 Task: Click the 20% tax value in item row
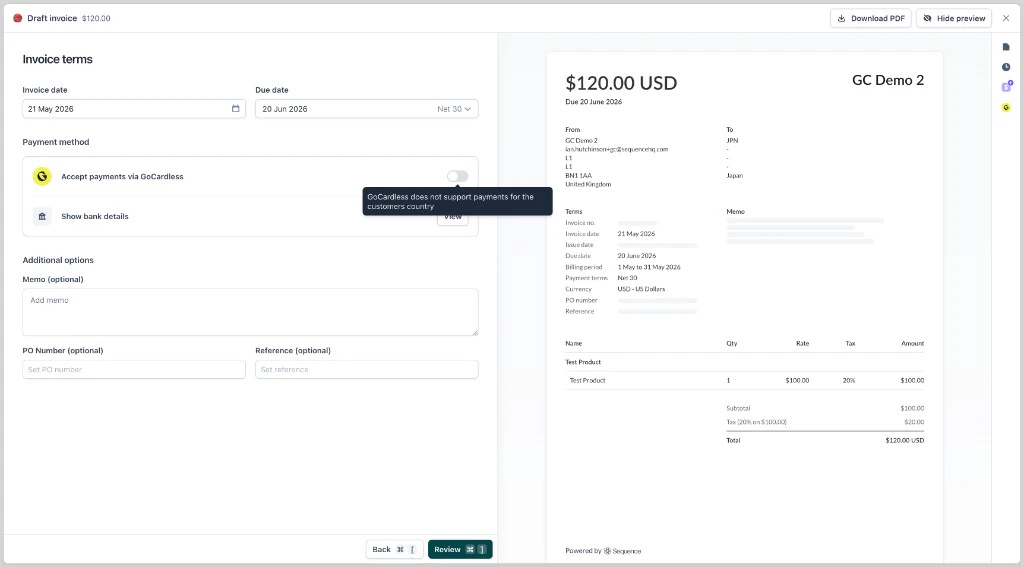pyautogui.click(x=849, y=380)
